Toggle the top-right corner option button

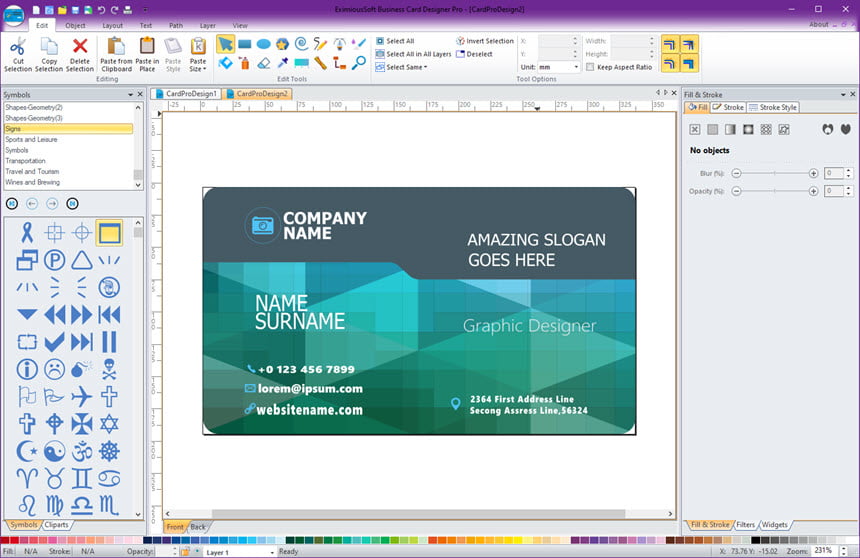coord(689,44)
